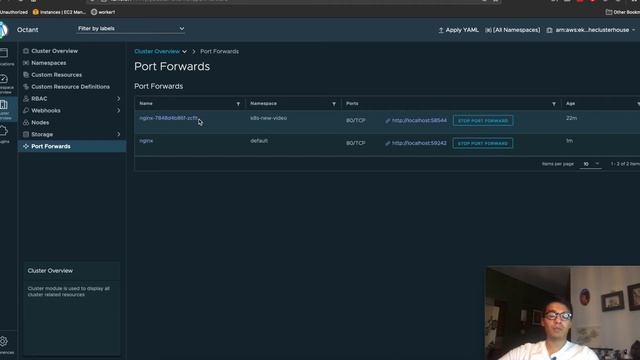
Task: Open the Other Bookmarks folder
Action: tap(622, 12)
